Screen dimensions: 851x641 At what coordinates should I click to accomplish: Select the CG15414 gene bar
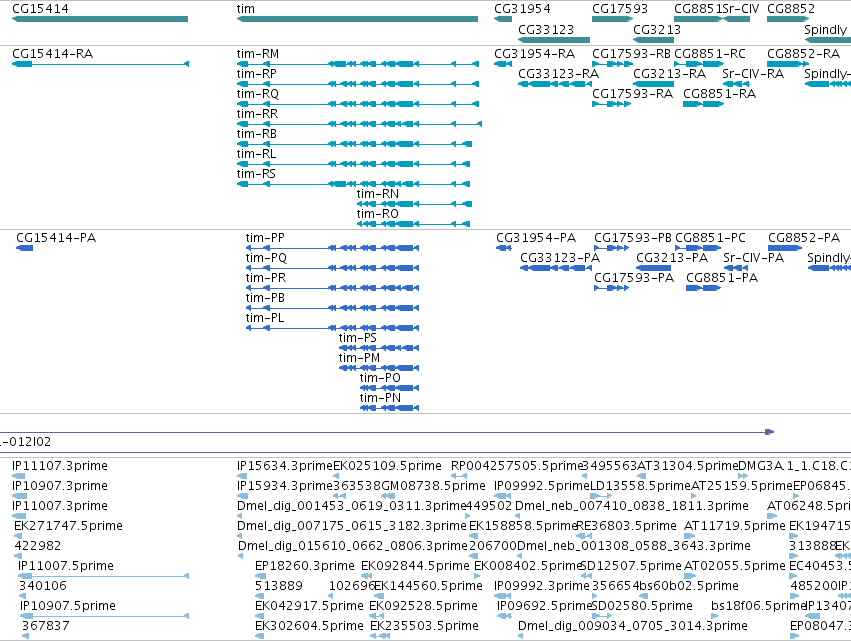(100, 19)
